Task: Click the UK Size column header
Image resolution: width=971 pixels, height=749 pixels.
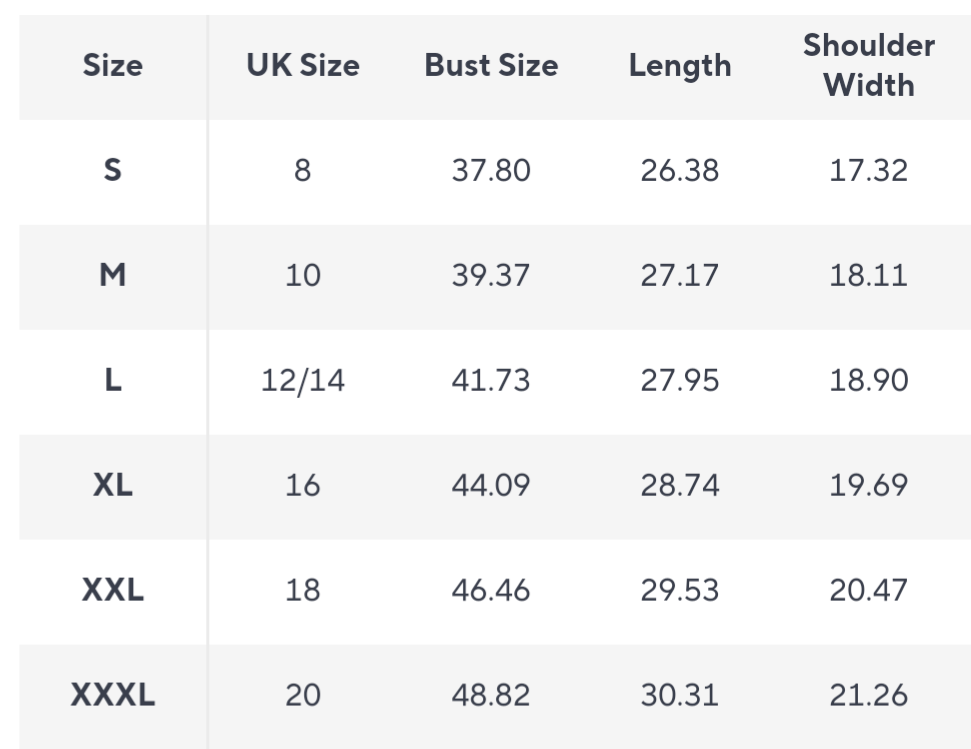Action: click(x=303, y=66)
